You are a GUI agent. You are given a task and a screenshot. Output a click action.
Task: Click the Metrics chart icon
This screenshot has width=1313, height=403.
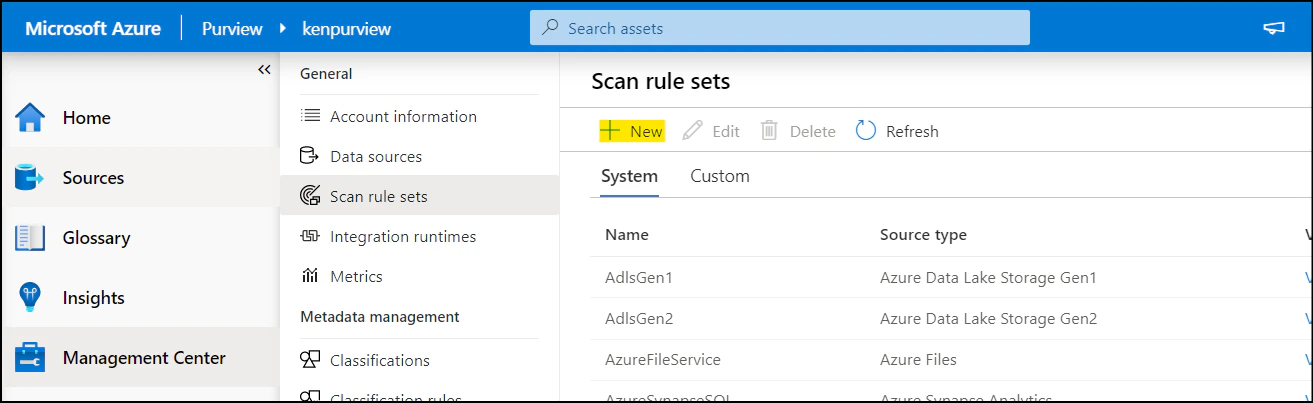click(310, 276)
